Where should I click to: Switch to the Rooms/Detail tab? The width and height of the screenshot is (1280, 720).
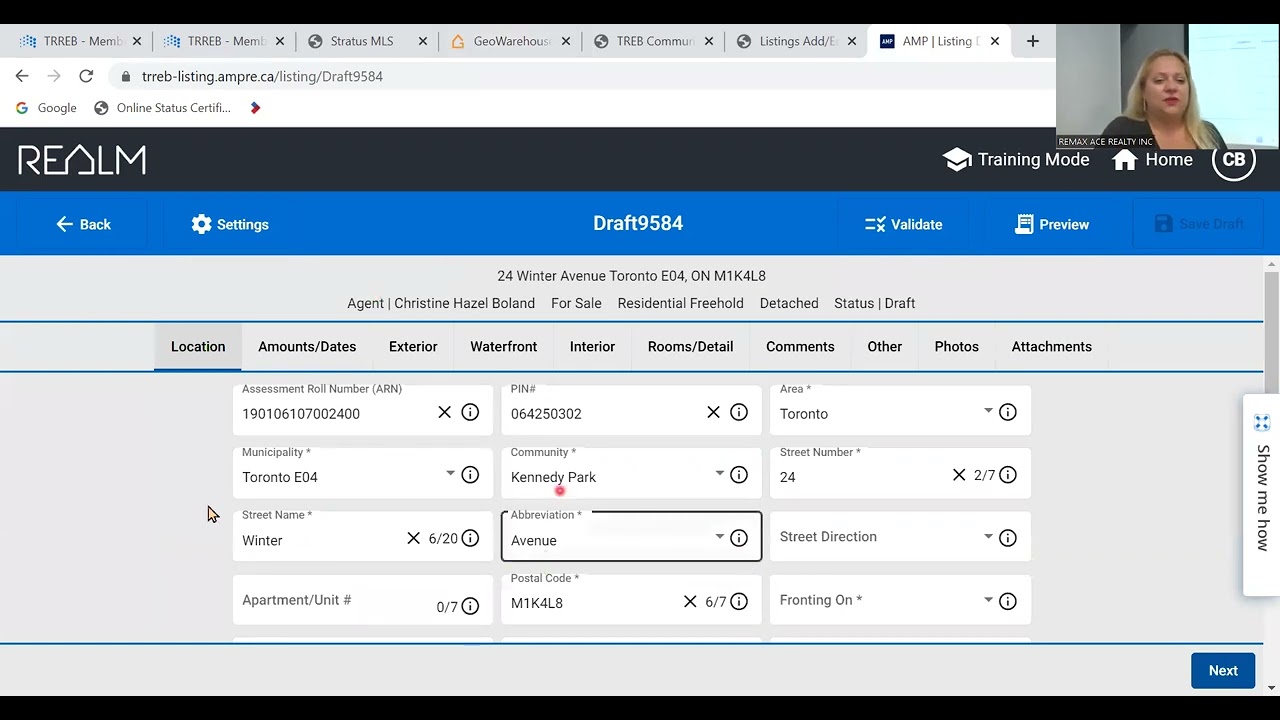[x=690, y=347]
